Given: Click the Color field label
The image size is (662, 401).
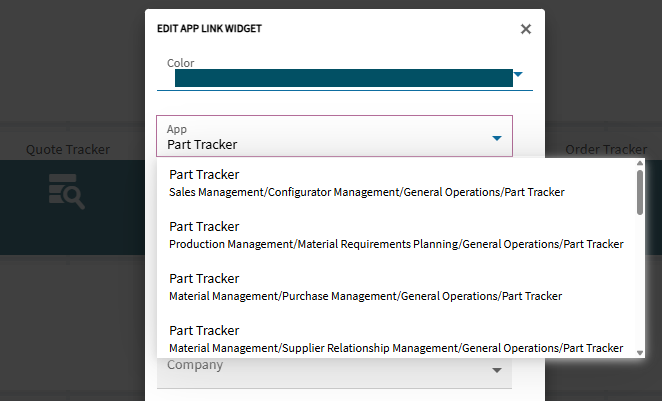Looking at the screenshot, I should coord(181,63).
